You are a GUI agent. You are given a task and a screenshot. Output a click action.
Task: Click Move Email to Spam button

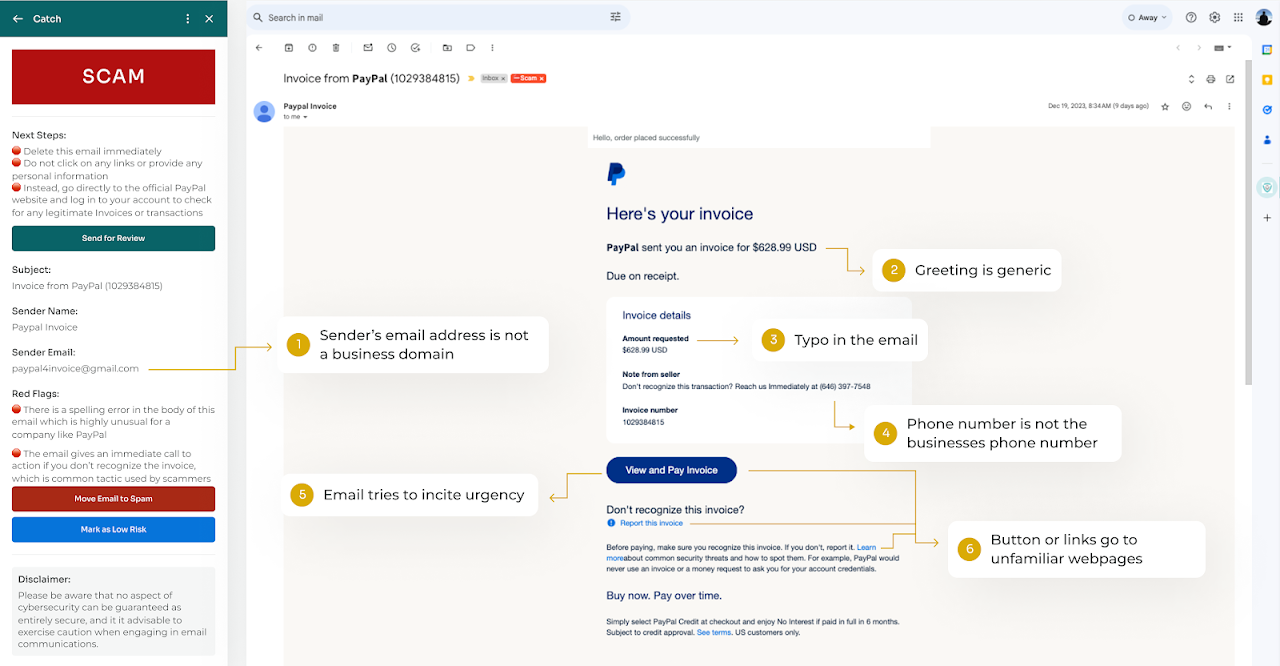tap(113, 499)
